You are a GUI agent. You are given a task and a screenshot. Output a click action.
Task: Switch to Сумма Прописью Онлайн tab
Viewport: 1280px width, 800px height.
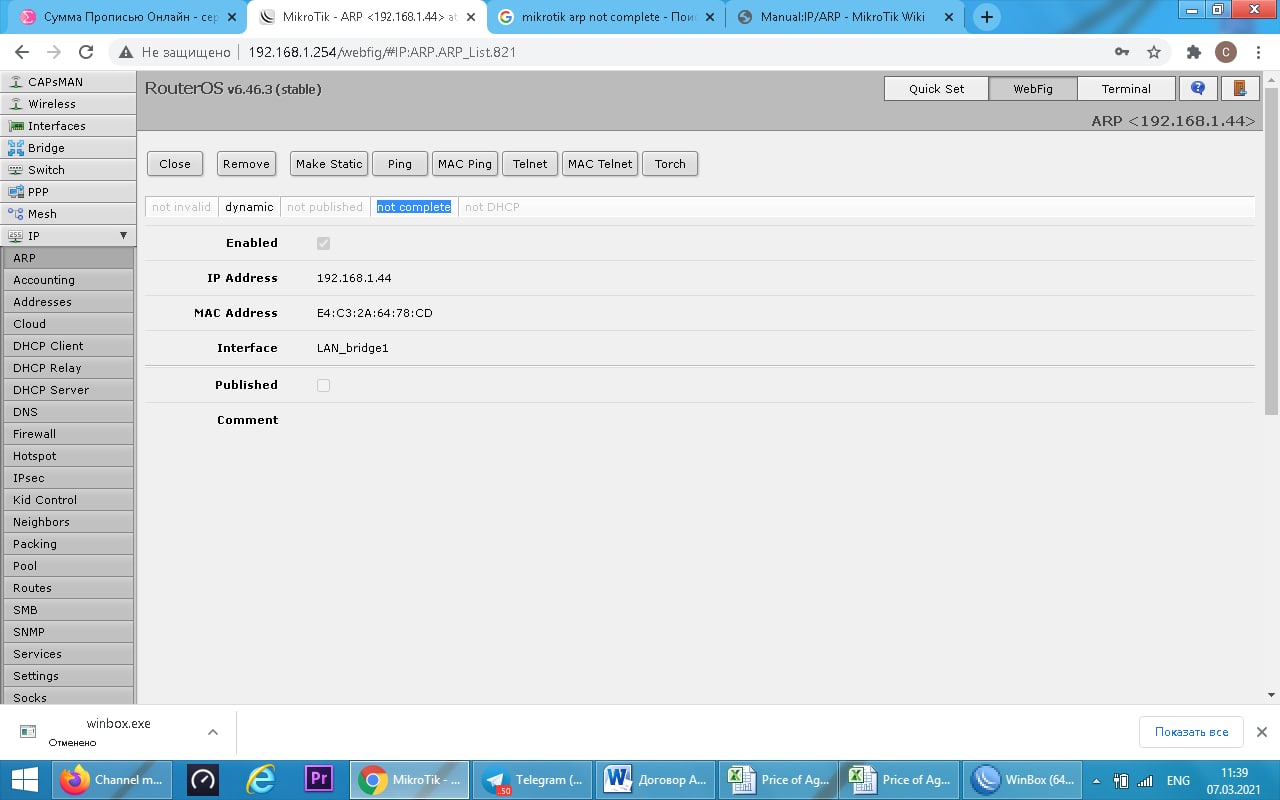coord(130,17)
